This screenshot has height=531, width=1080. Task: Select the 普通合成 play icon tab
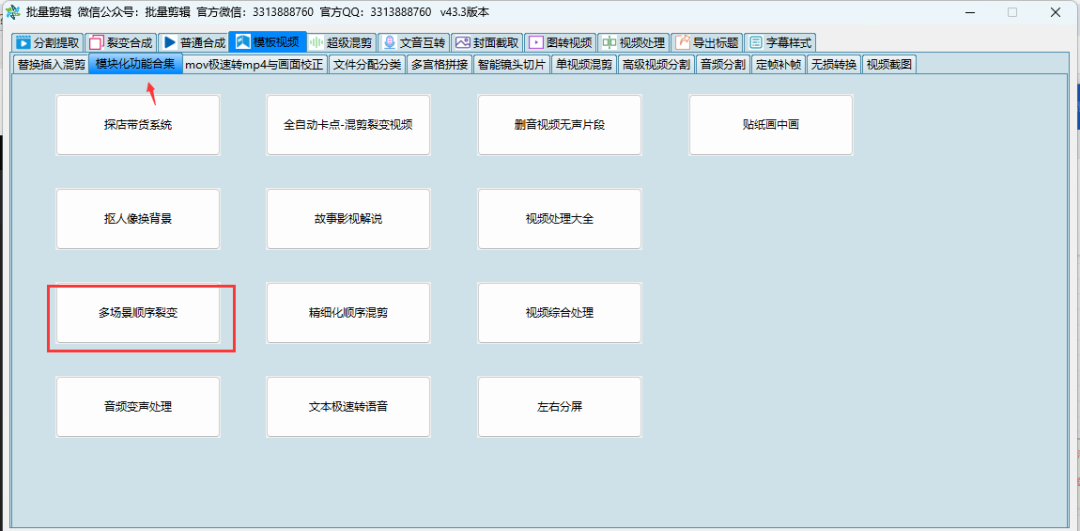coord(170,43)
